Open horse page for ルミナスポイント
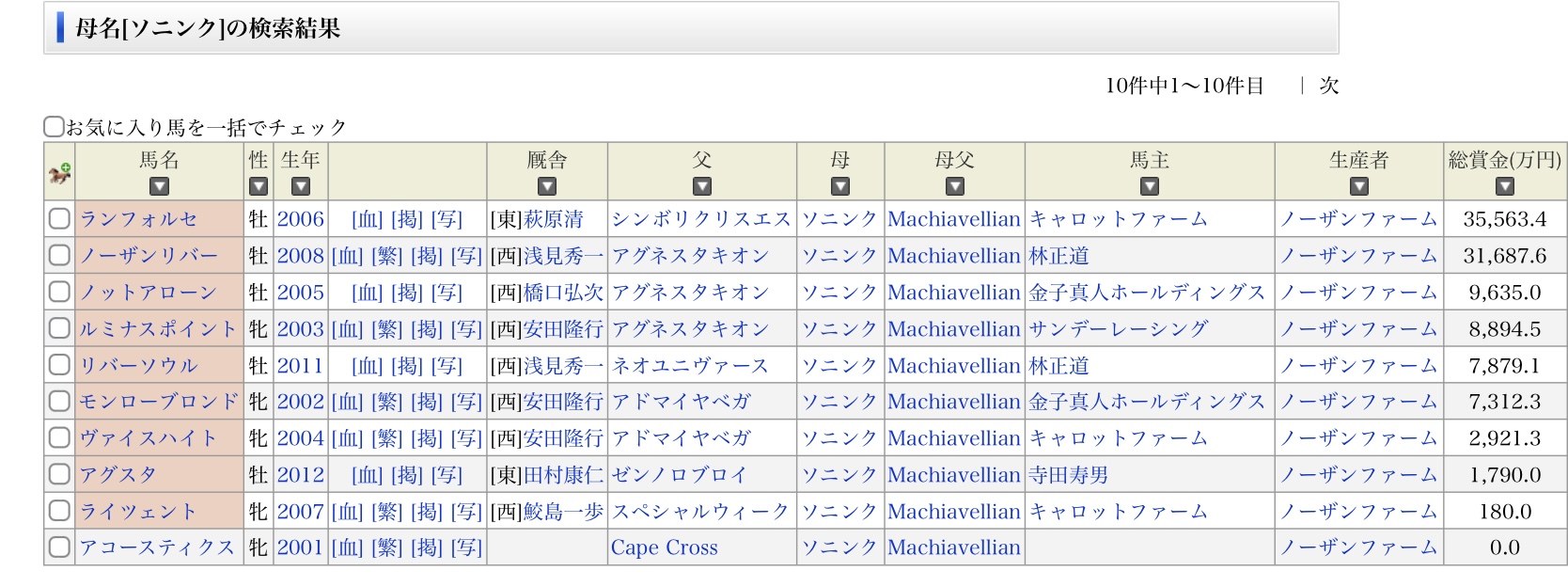This screenshot has width=1568, height=587. pyautogui.click(x=158, y=329)
